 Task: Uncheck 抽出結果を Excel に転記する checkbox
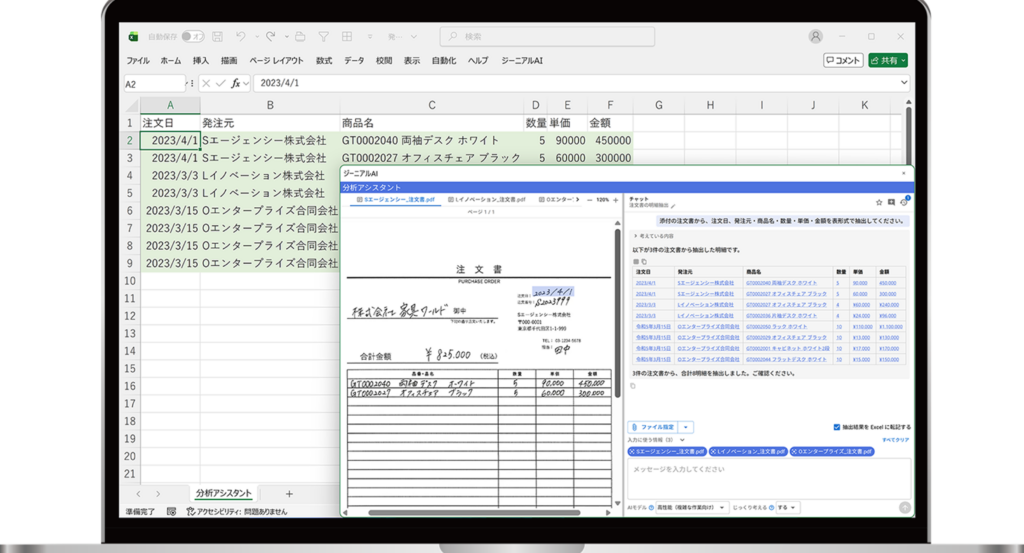(x=837, y=427)
